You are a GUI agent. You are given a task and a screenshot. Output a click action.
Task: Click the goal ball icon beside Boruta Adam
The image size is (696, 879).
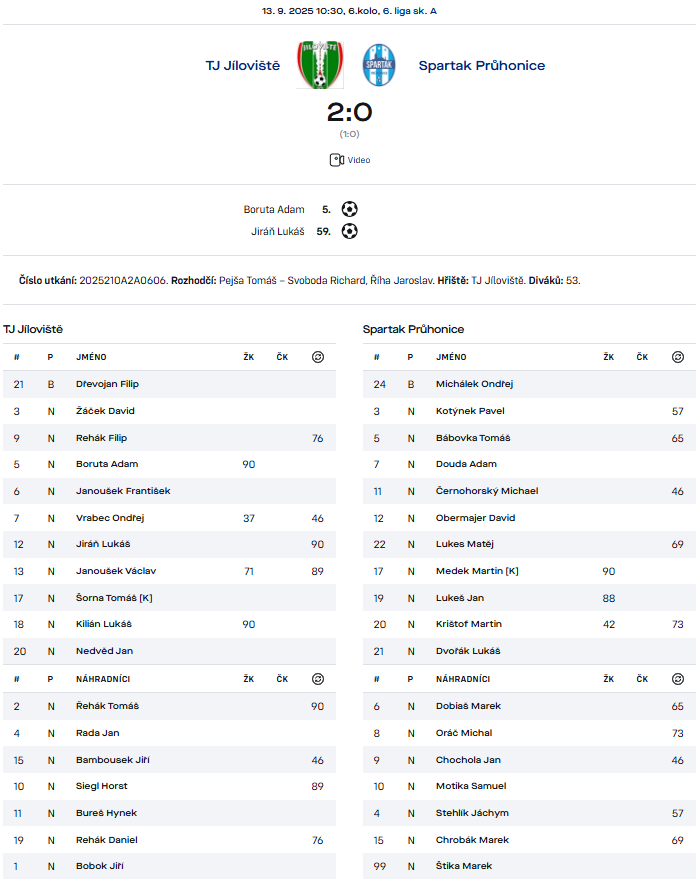click(349, 209)
